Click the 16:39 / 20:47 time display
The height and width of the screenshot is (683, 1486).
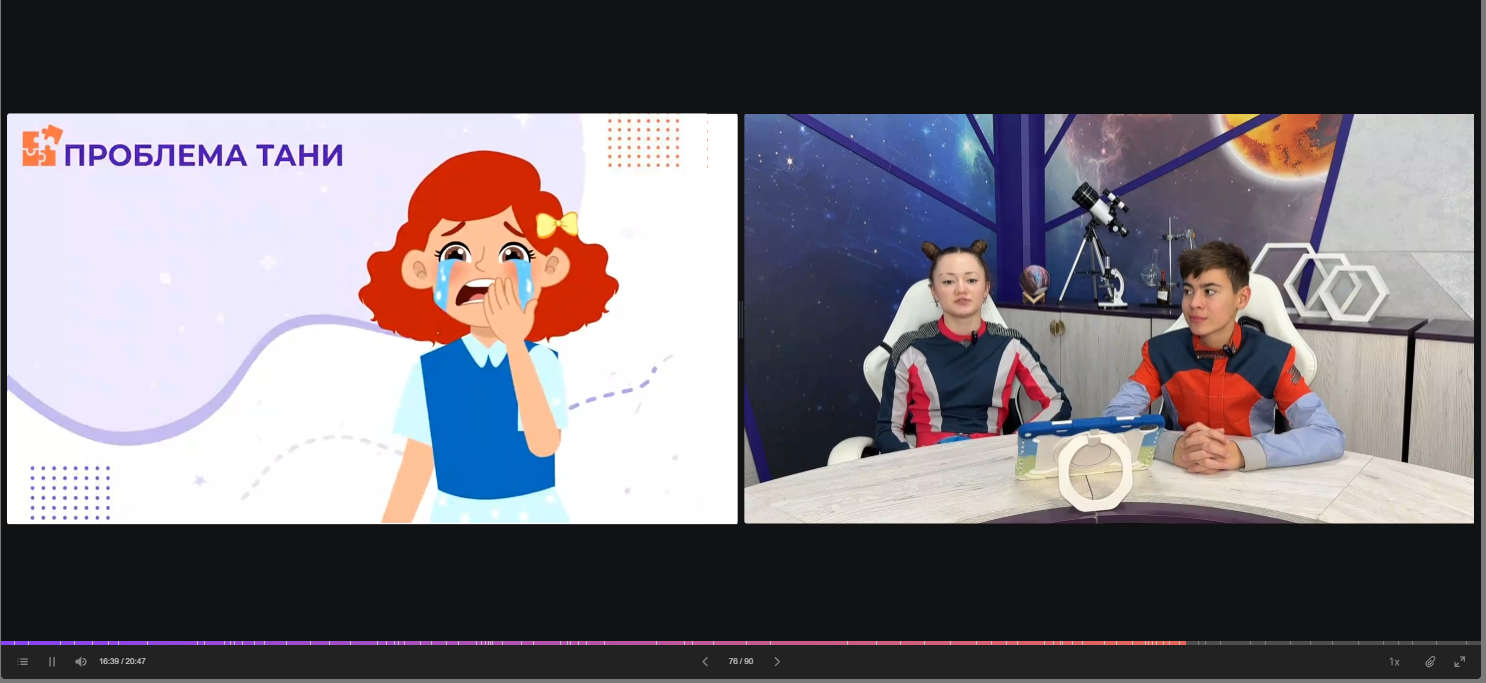point(122,662)
